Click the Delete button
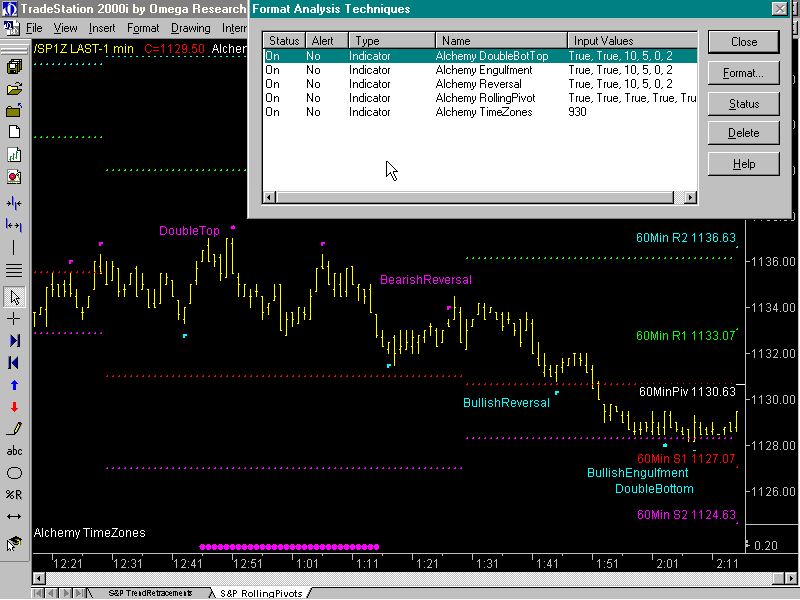This screenshot has width=800, height=600. [x=744, y=133]
